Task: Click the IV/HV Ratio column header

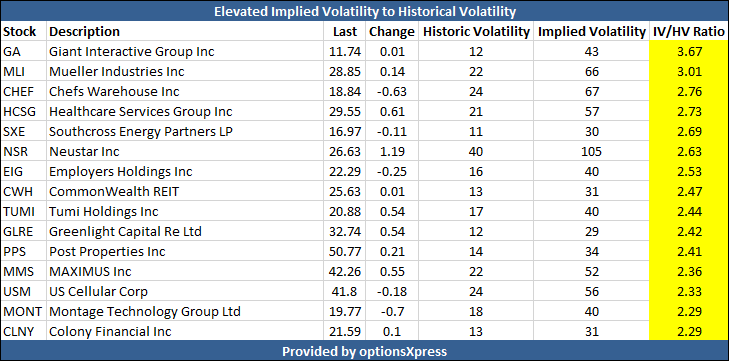Action: point(689,31)
